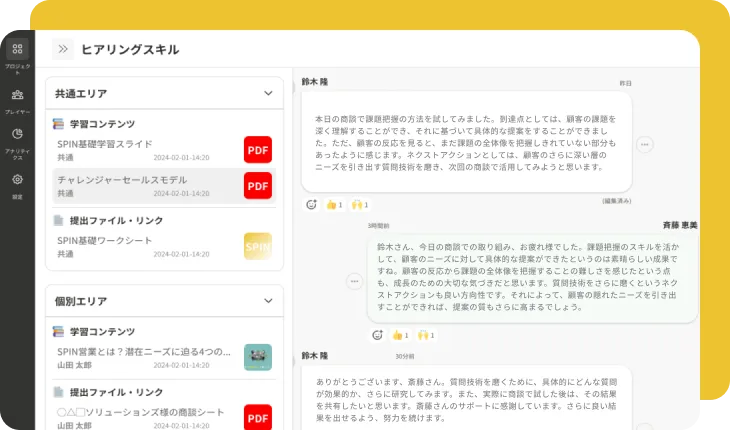Add emoji reaction to 斉藤 恵美 message

point(378,335)
